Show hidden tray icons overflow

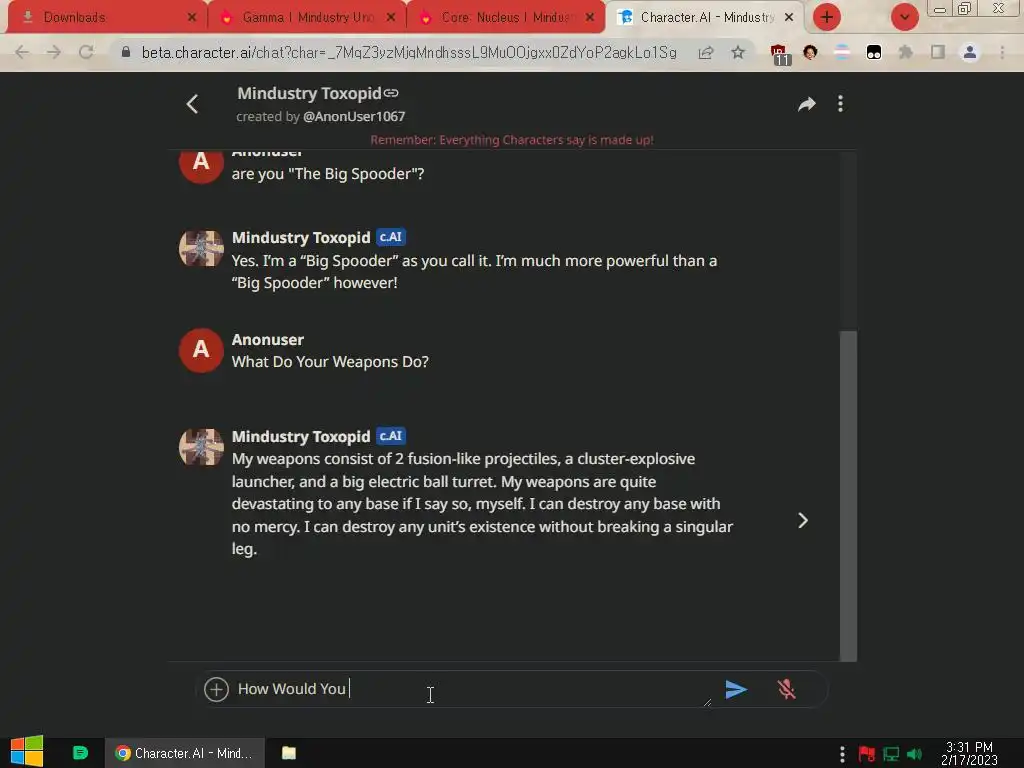(842, 754)
